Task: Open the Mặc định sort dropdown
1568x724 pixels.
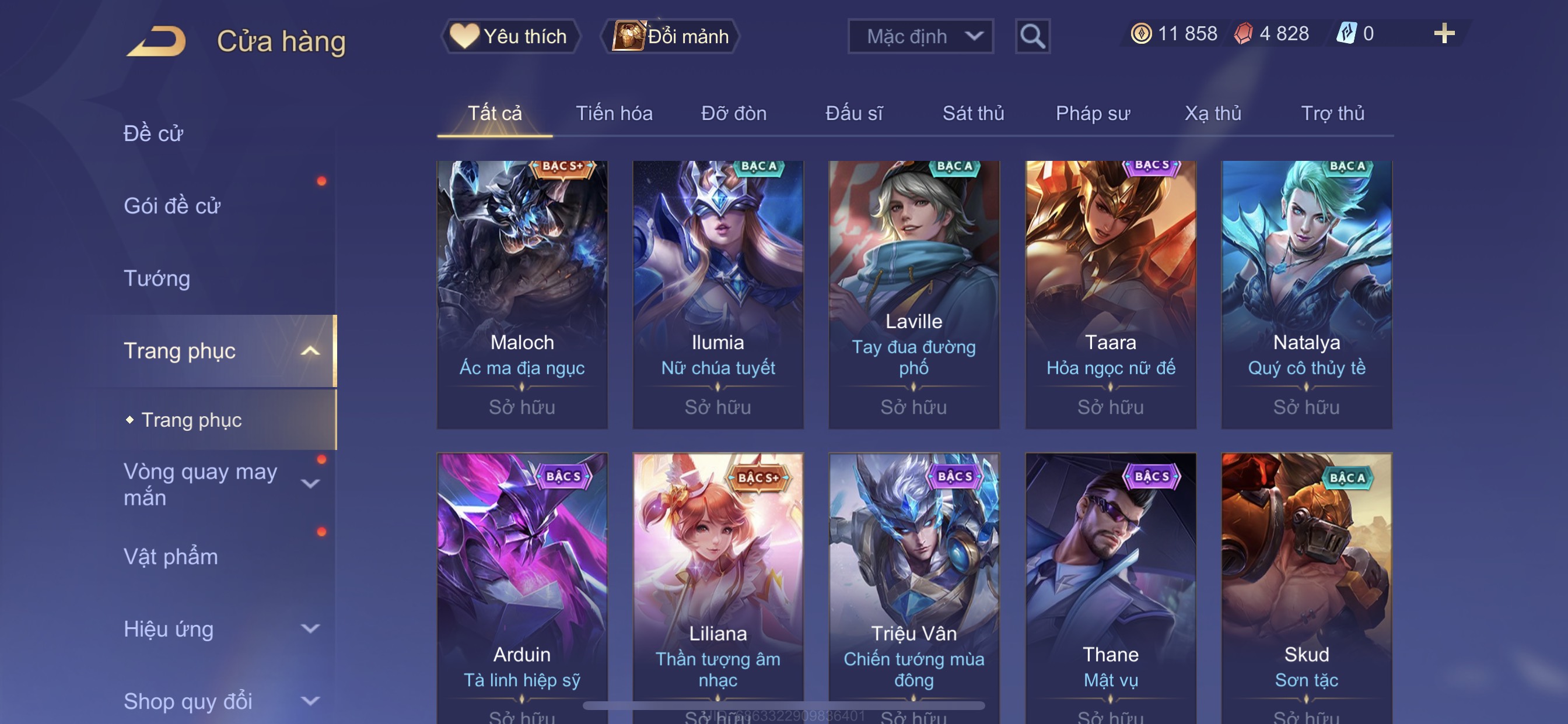Action: click(x=921, y=37)
